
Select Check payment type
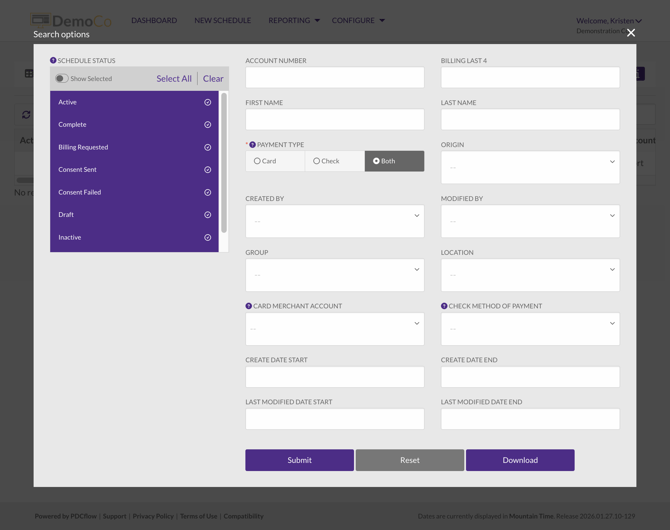(x=335, y=161)
